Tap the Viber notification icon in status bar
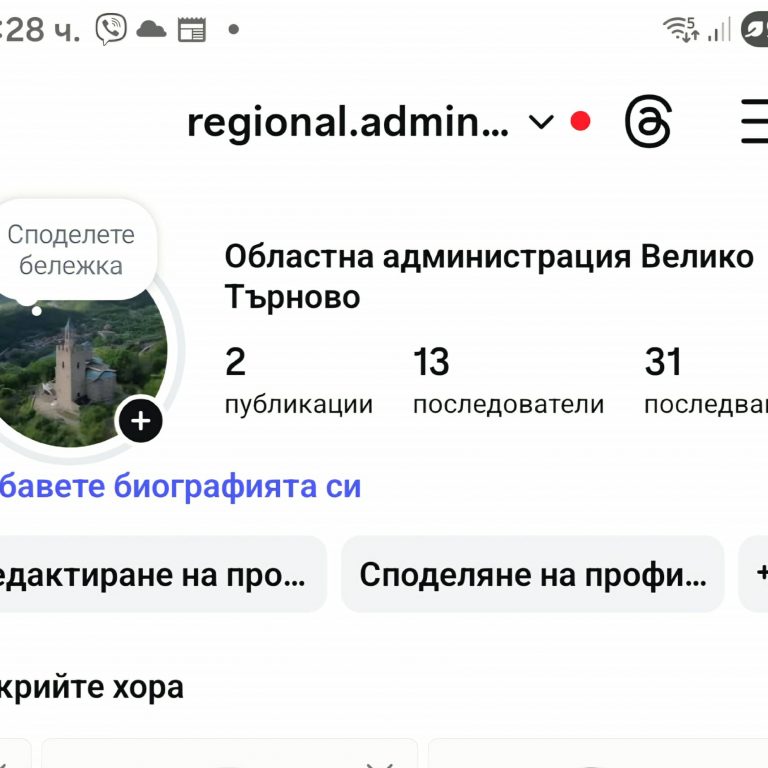The width and height of the screenshot is (768, 768). tap(111, 29)
